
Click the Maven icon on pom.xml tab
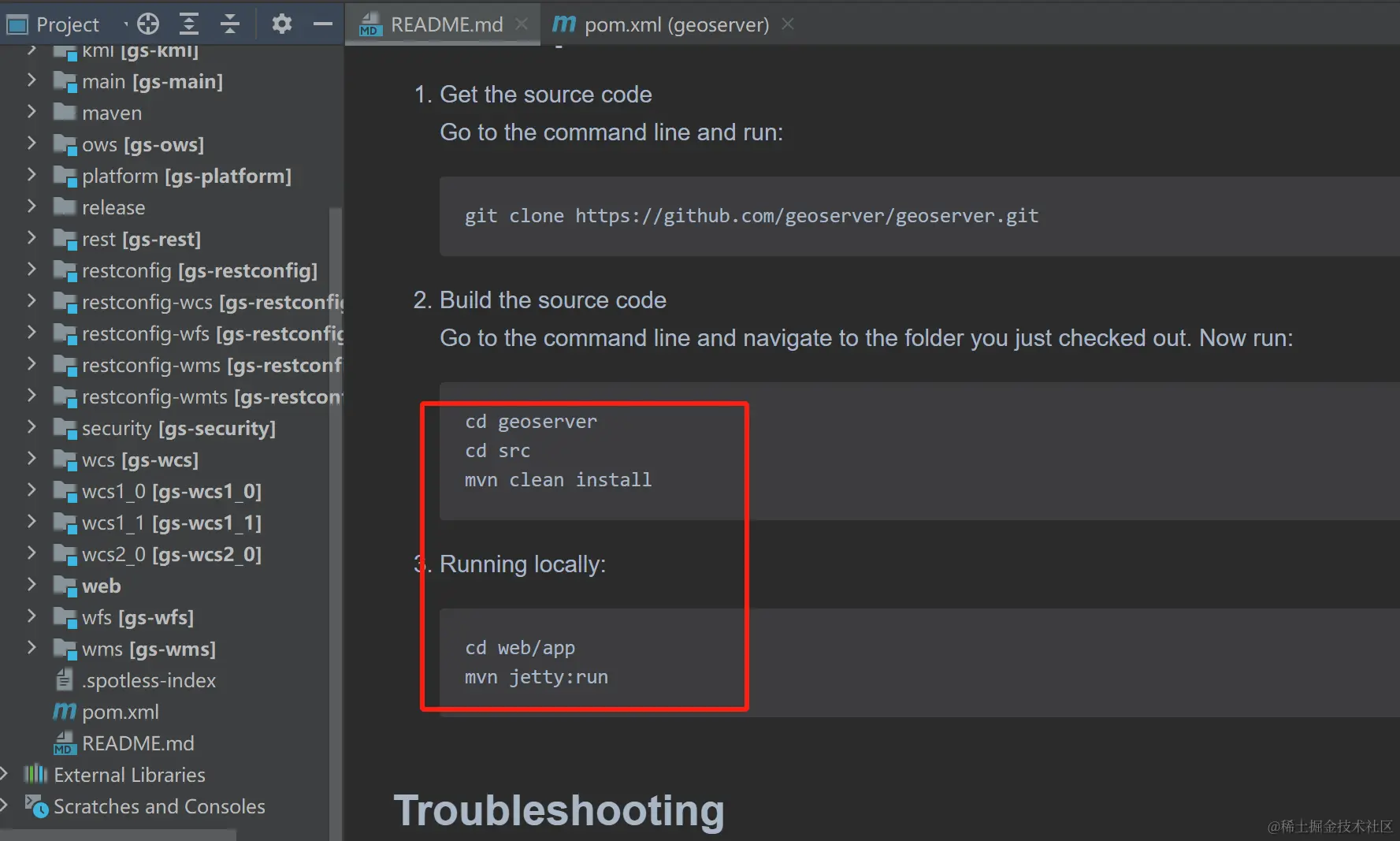coord(564,24)
